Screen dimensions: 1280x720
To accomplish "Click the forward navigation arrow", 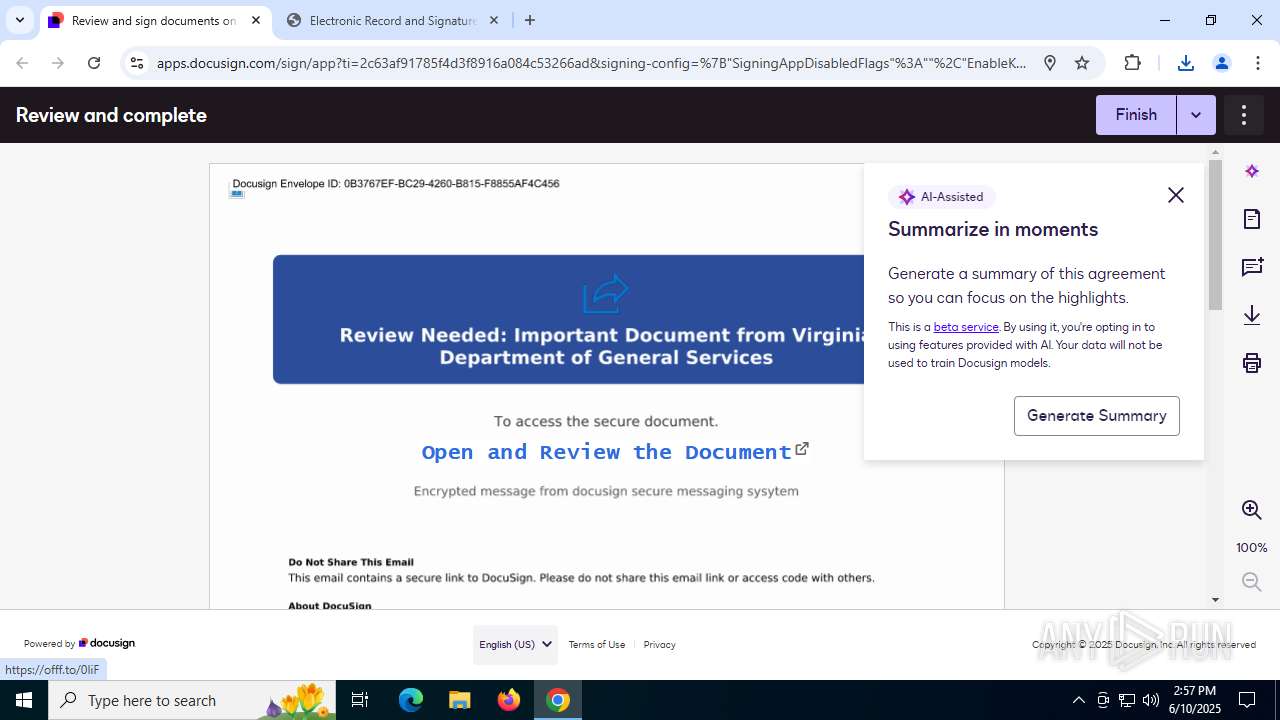I will pos(58,63).
